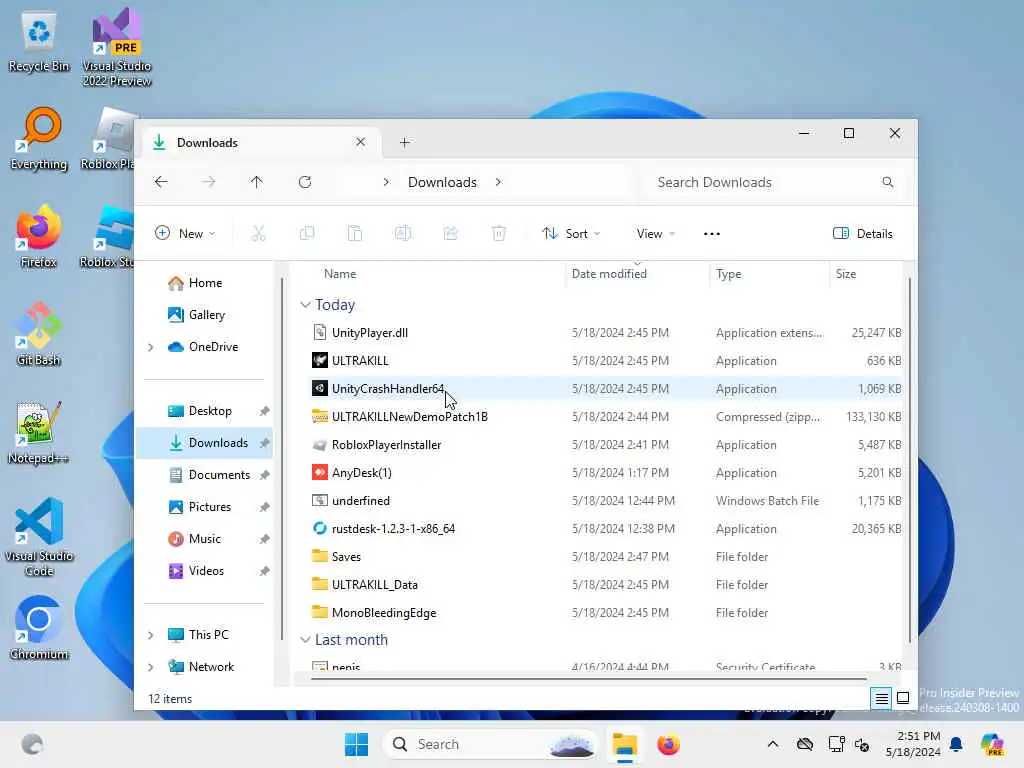Select the underfined batch file icon
Viewport: 1024px width, 768px height.
tap(319, 501)
